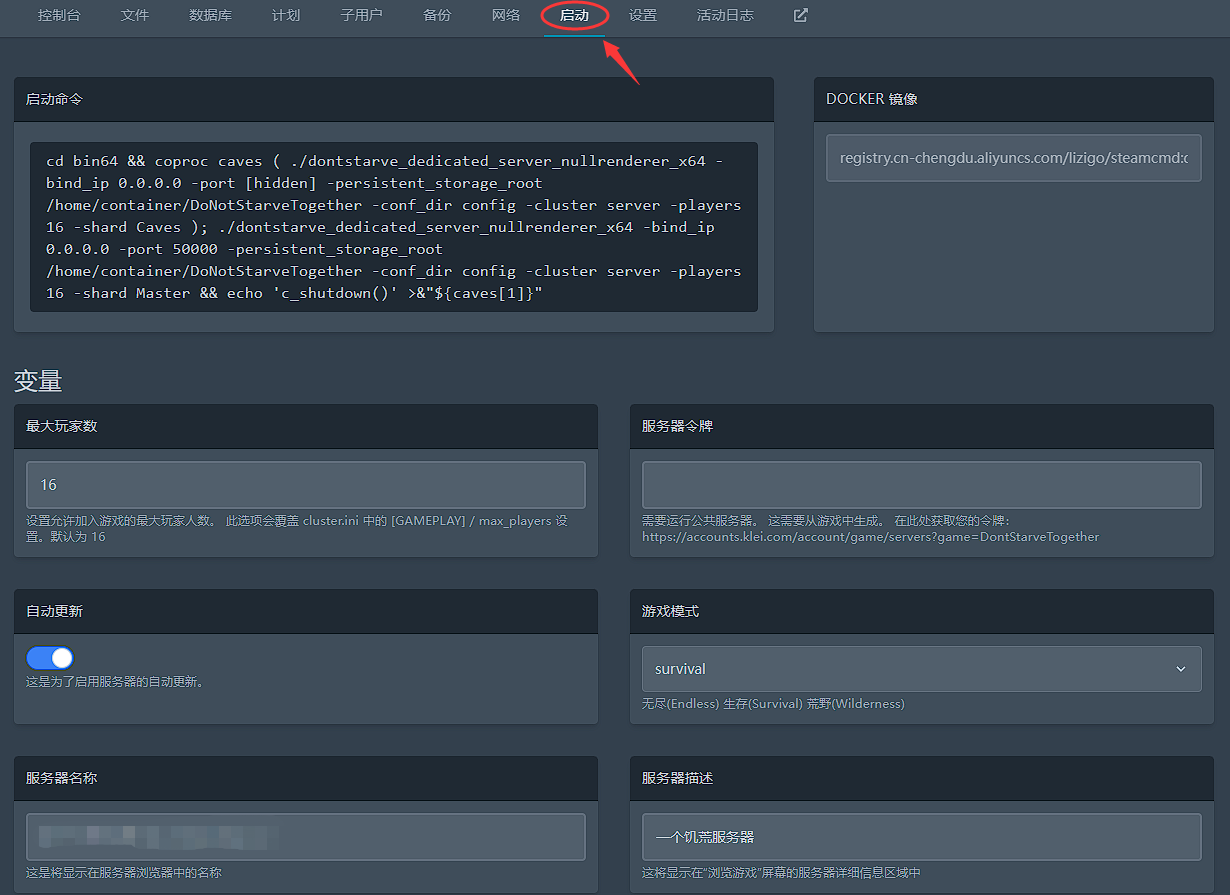Viewport: 1230px width, 895px height.
Task: Open the 网络 tab
Action: point(506,16)
